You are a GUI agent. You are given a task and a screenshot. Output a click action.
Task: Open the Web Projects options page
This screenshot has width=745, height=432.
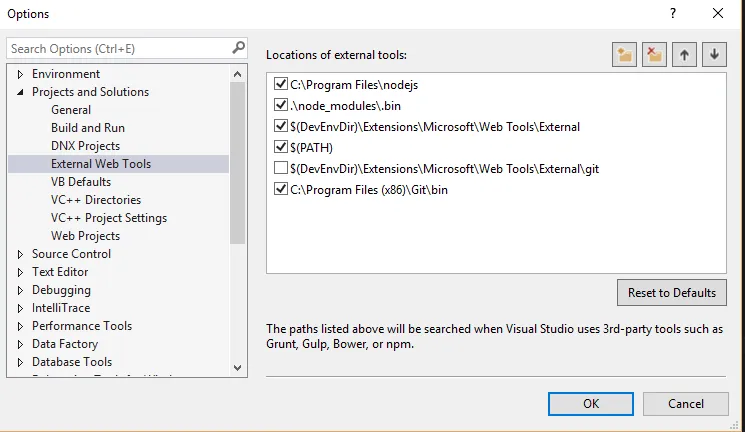tap(85, 236)
